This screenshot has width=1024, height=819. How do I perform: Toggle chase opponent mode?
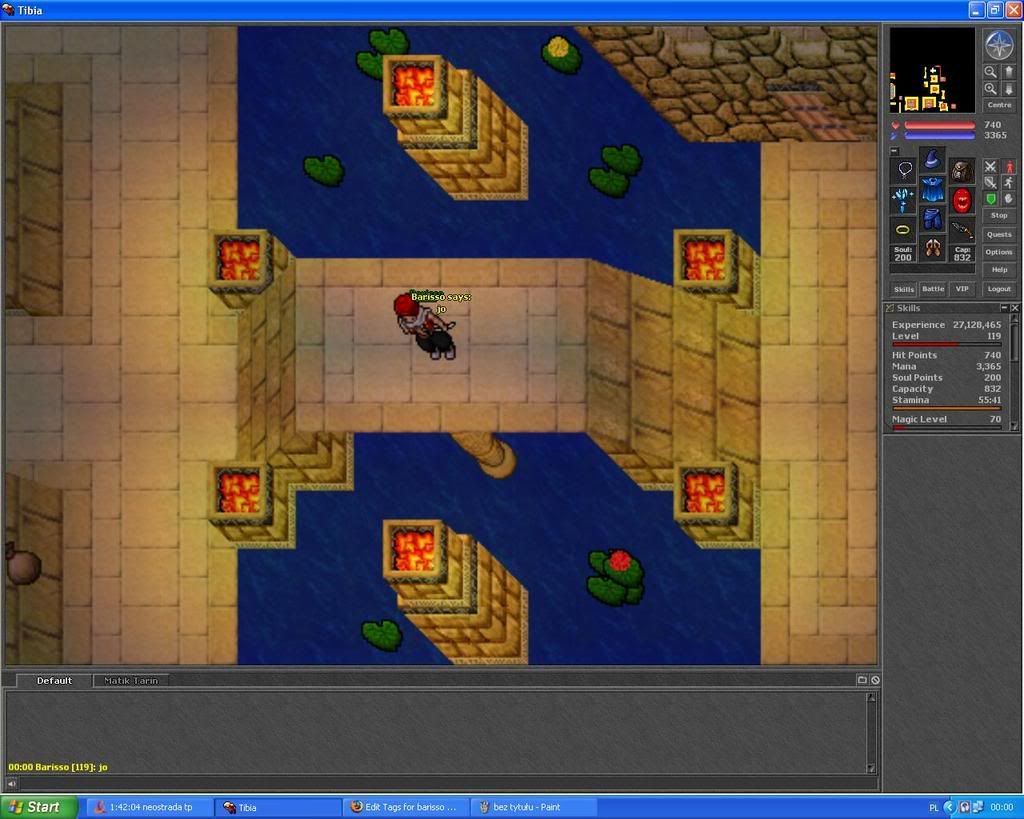click(1009, 182)
